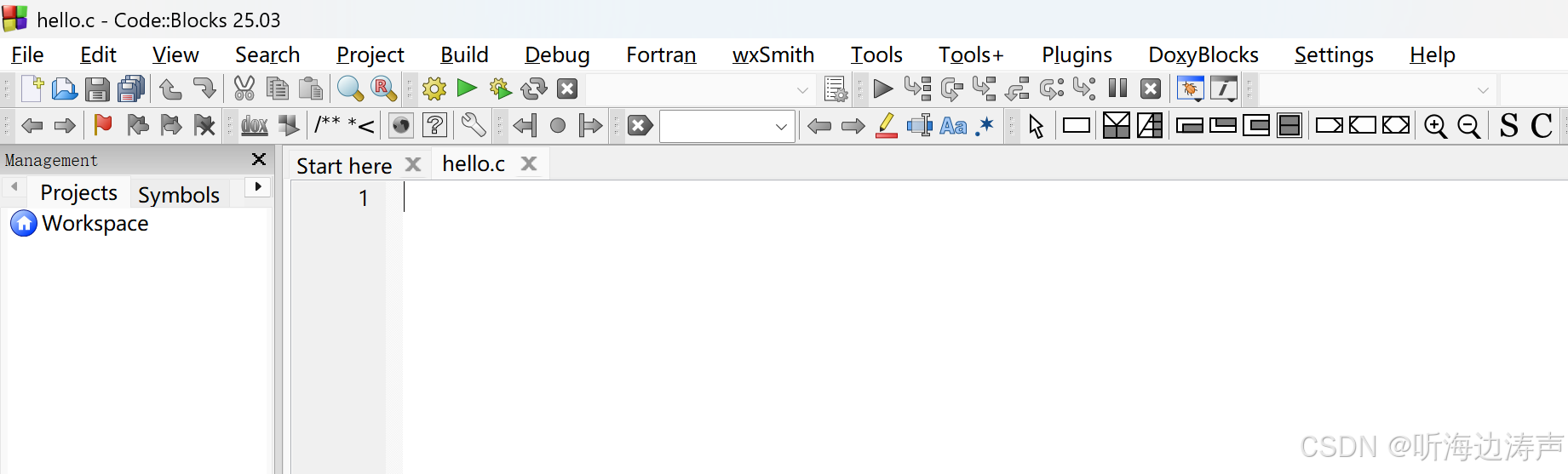Toggle match case with the Aa icon
1568x474 pixels.
(x=954, y=126)
